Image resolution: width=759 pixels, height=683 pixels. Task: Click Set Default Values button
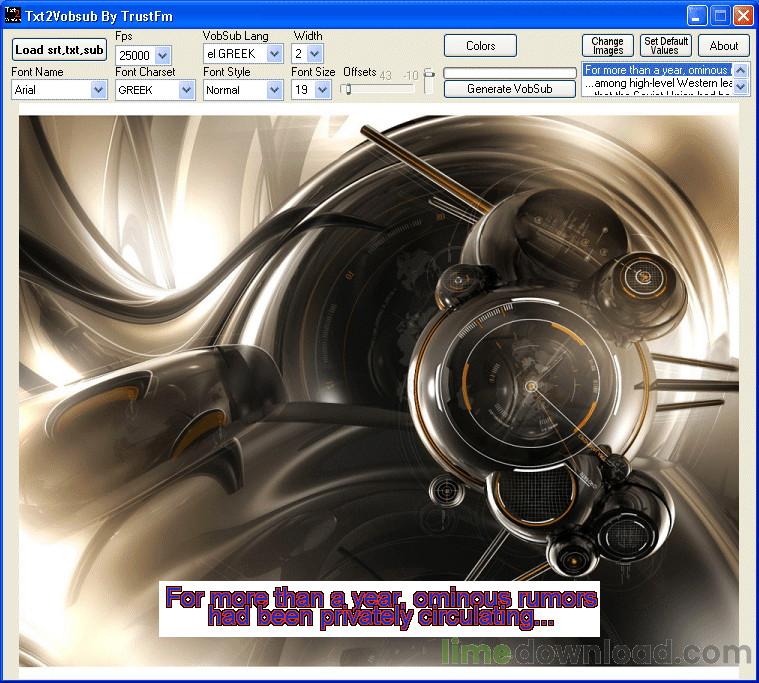pos(665,46)
